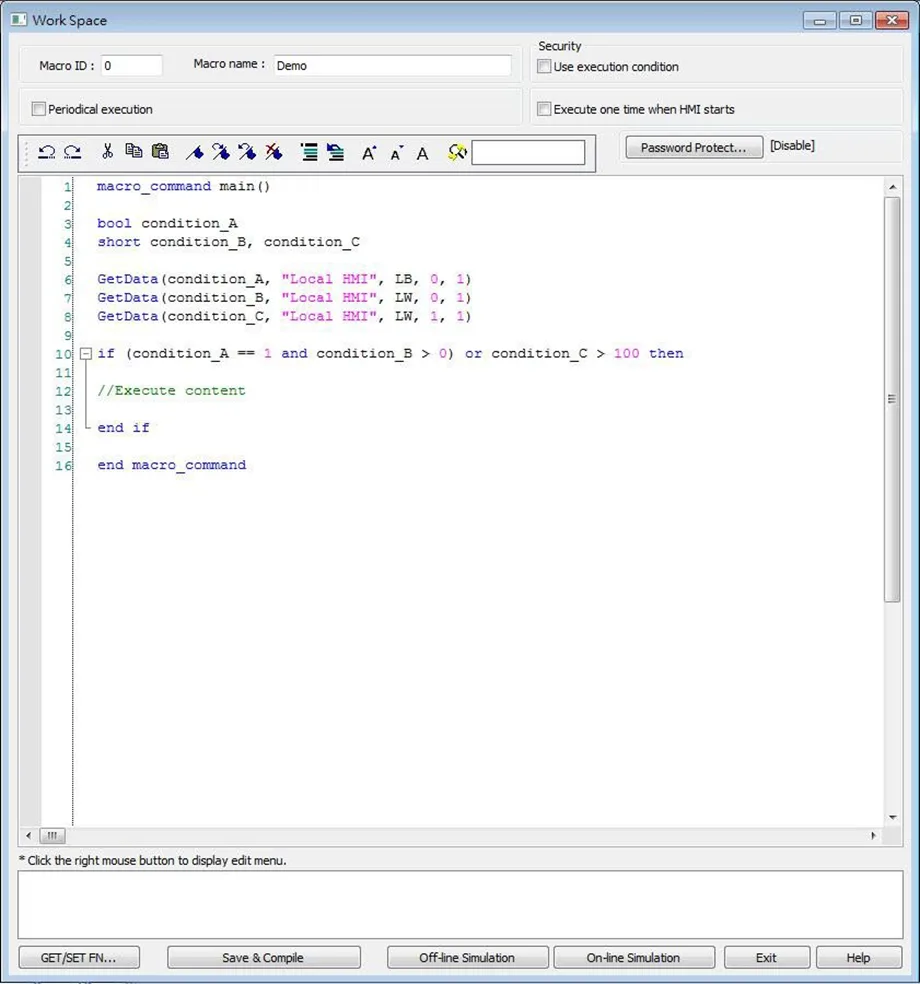Screen dimensions: 920x984
Task: Jump to next bookmark icon
Action: coord(220,152)
